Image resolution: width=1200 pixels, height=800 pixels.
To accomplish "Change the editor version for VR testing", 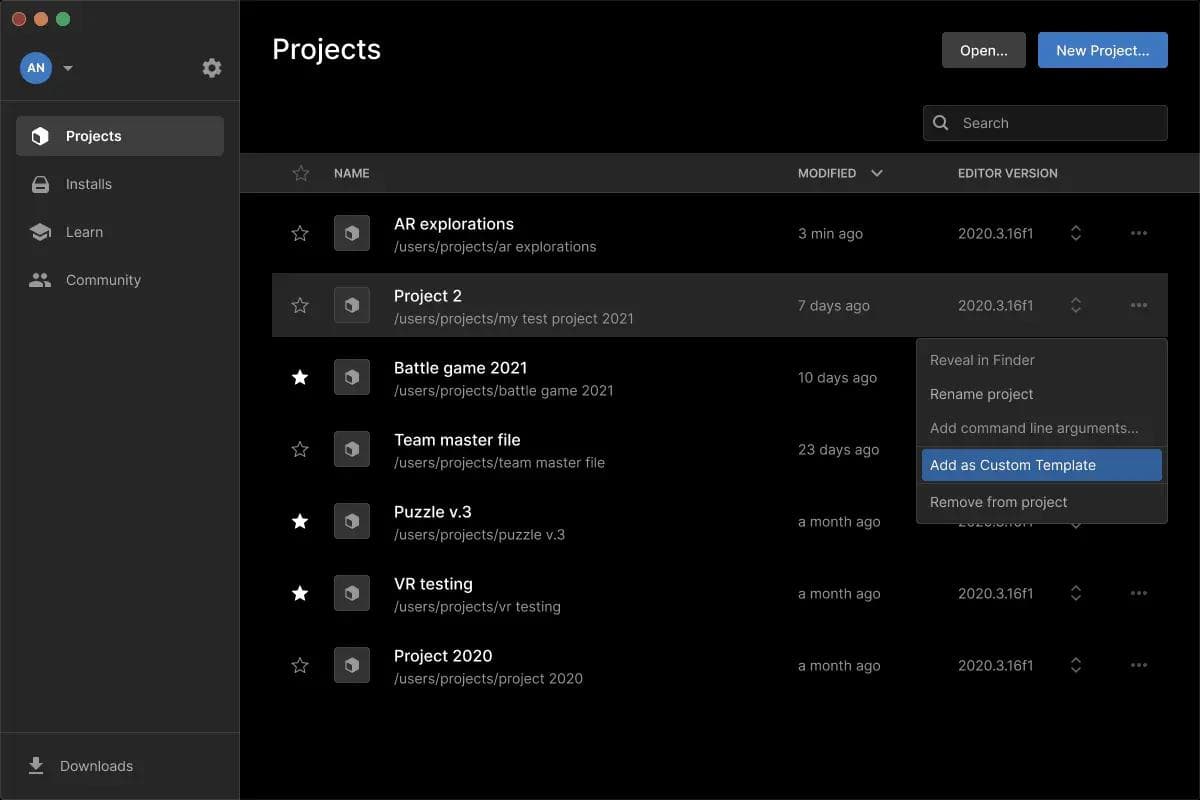I will [1075, 593].
